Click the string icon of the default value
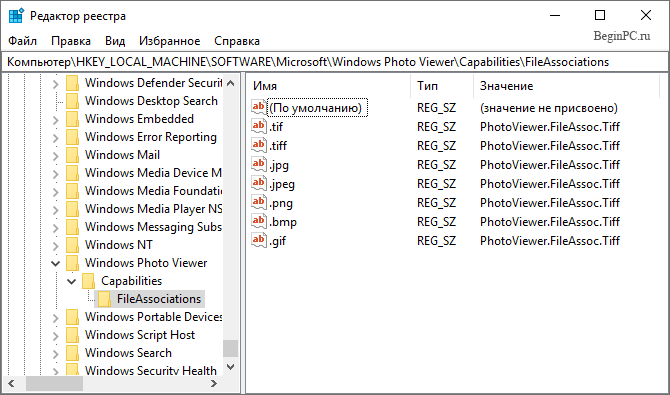 pos(259,107)
